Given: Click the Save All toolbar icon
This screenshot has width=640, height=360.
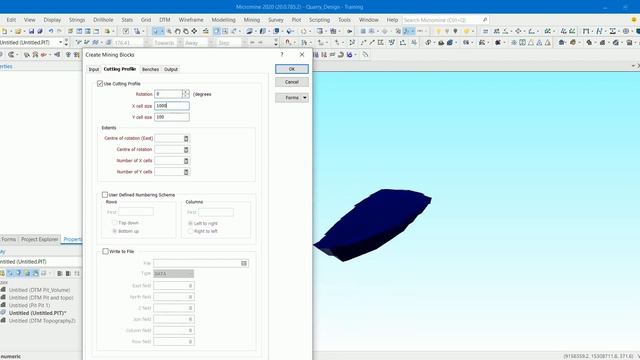Looking at the screenshot, I should 40,31.
